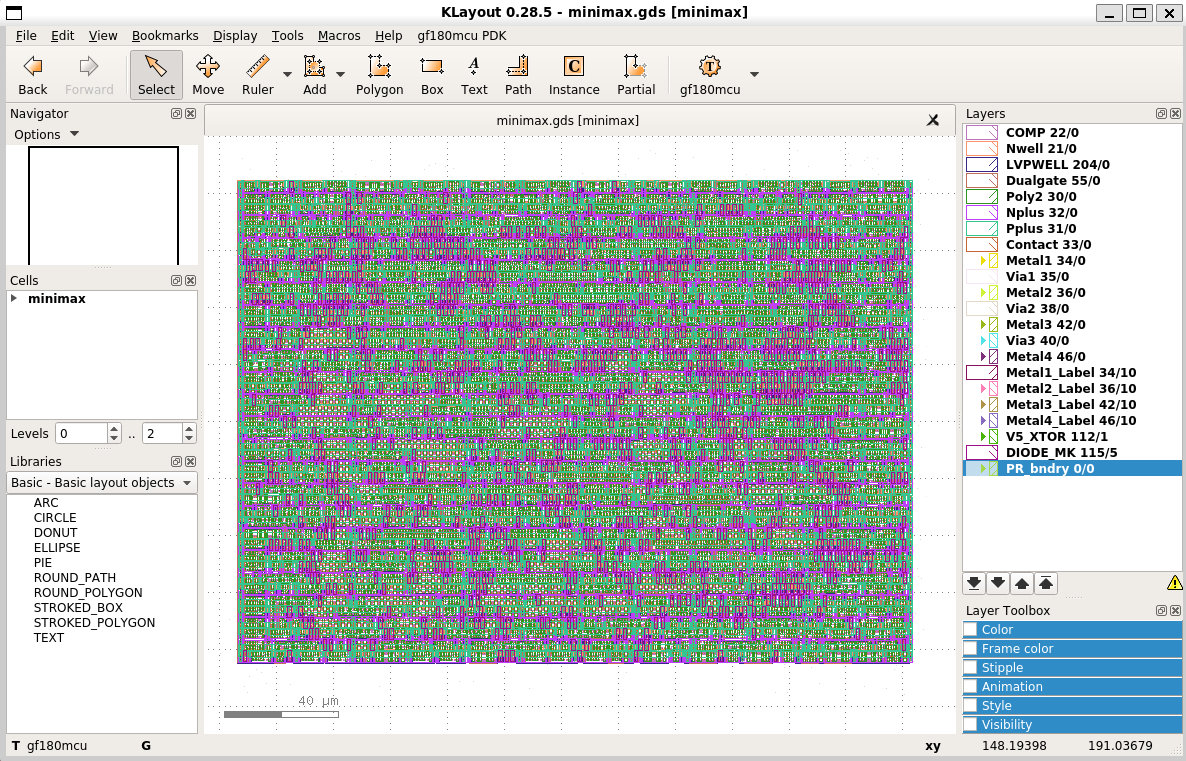Expand the minimax cell tree node
This screenshot has width=1186, height=761.
[x=14, y=299]
